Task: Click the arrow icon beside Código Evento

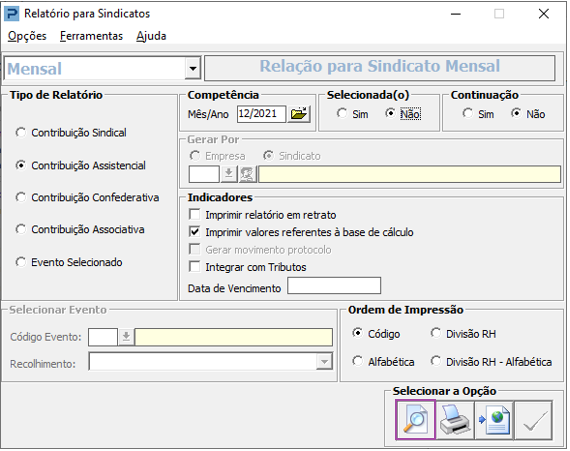Action: click(126, 337)
